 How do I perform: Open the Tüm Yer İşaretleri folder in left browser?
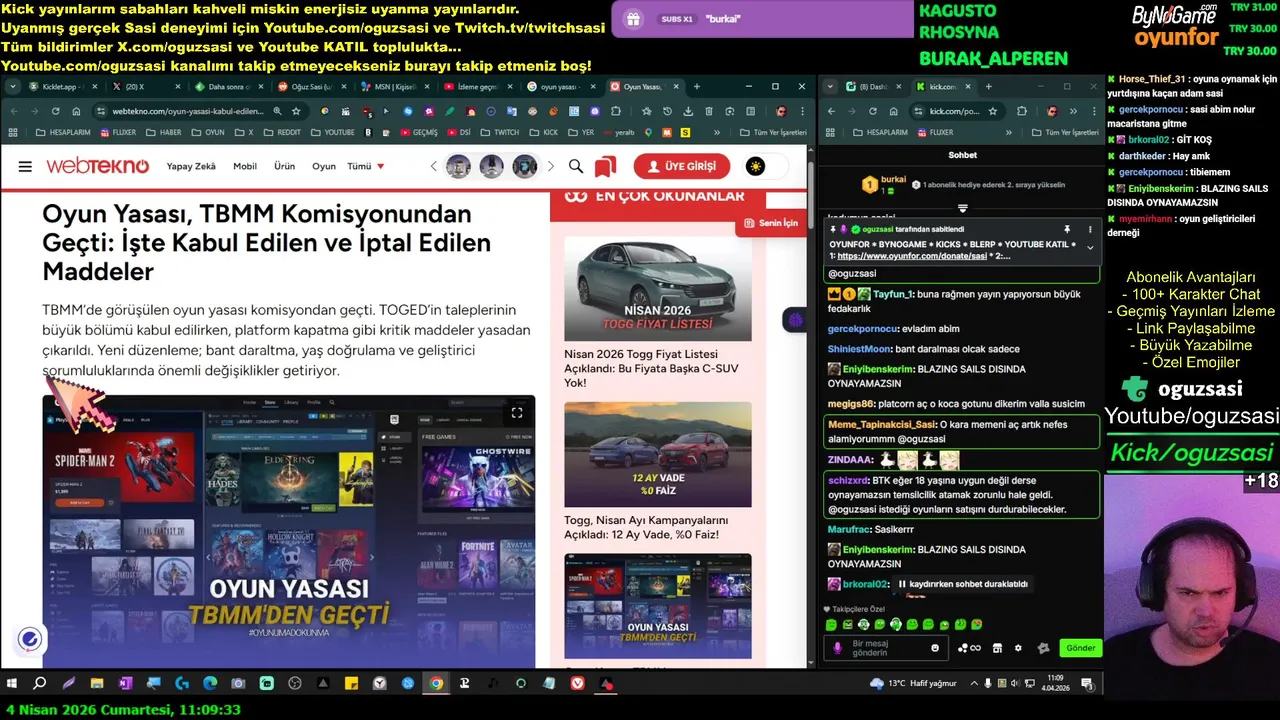pos(773,132)
